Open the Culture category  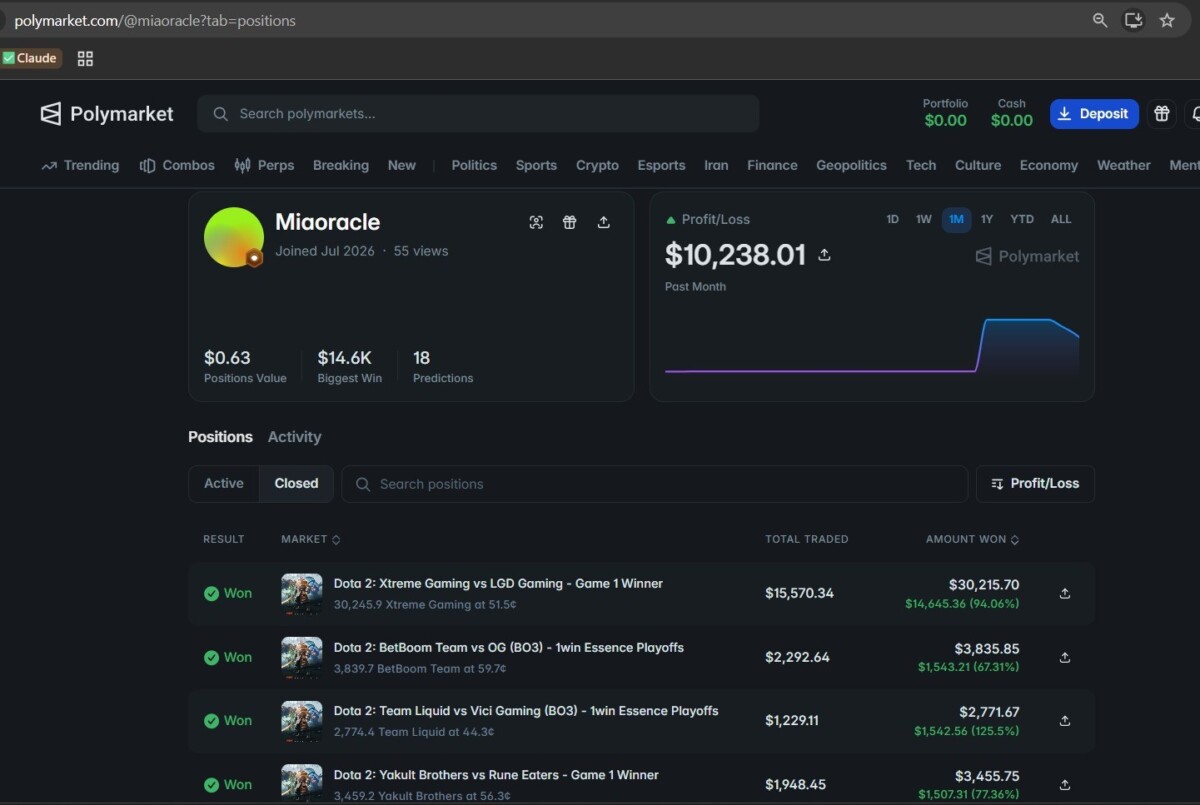(x=978, y=166)
